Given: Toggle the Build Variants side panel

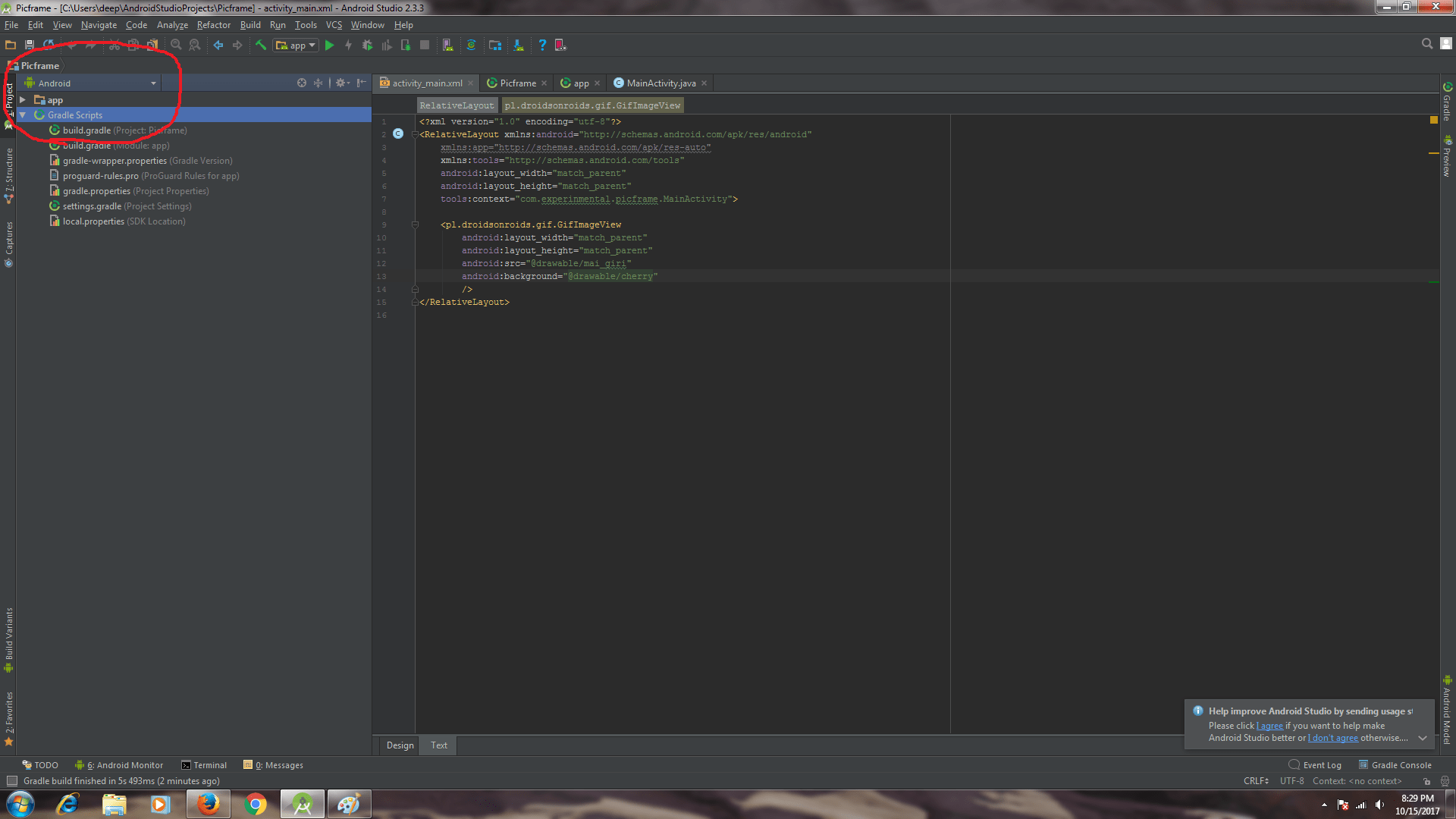Looking at the screenshot, I should (9, 637).
